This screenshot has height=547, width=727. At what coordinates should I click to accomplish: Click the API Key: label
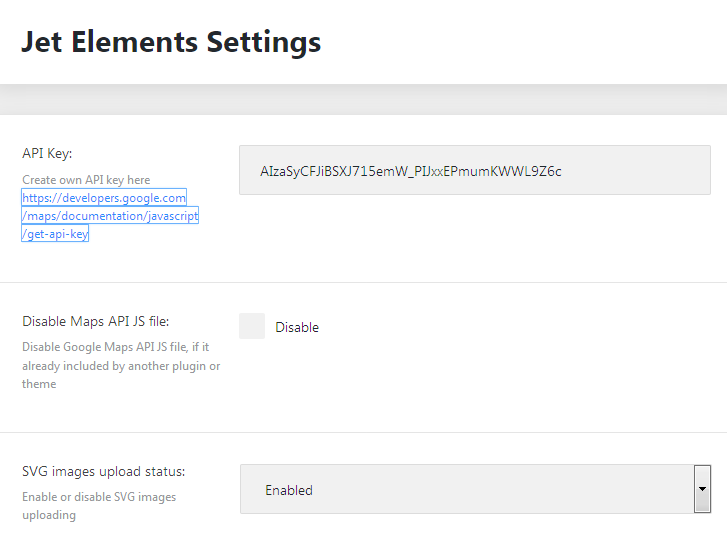(47, 153)
